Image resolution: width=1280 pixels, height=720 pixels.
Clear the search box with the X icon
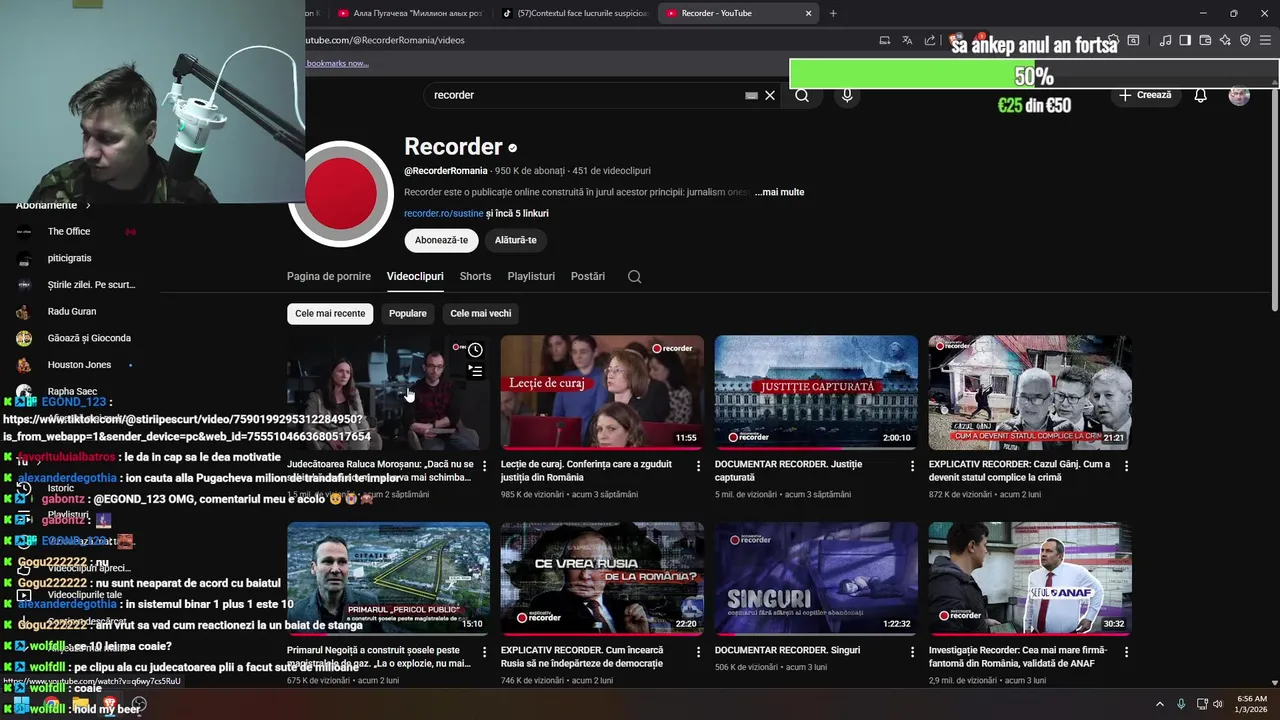point(770,95)
